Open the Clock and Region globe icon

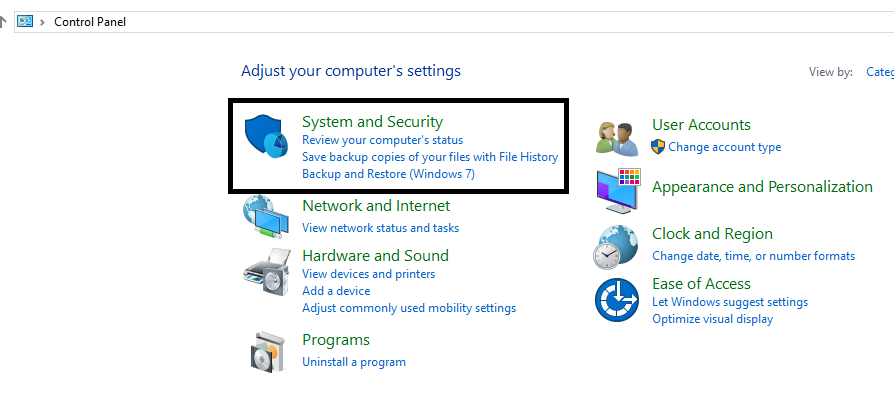point(616,247)
